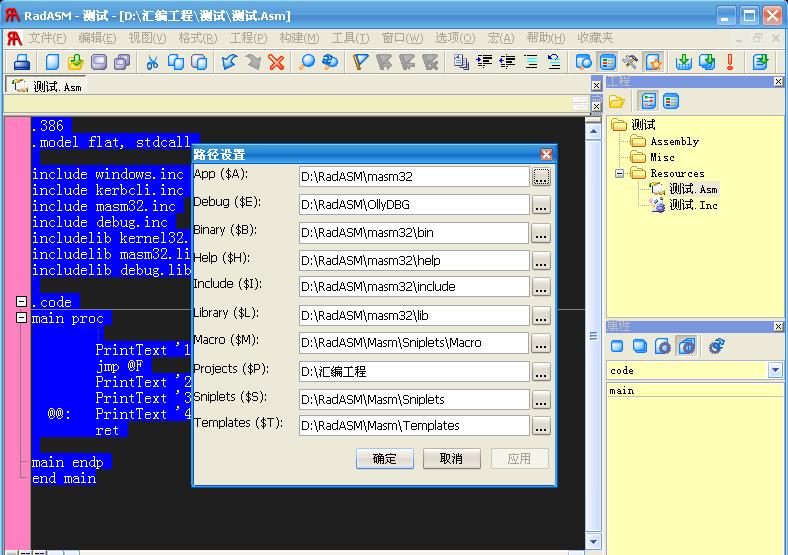Click the red exclamation Run icon
The height and width of the screenshot is (555, 788).
tap(730, 62)
